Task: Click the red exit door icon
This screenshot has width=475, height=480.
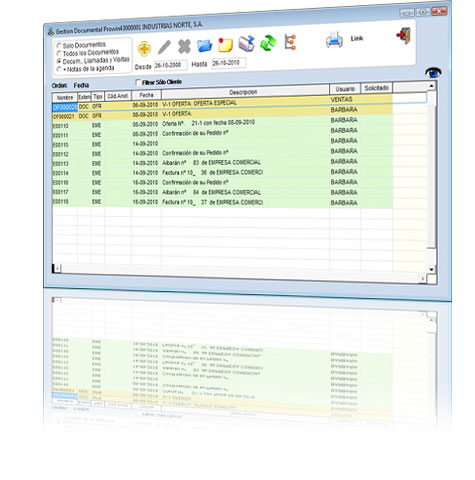Action: point(403,36)
